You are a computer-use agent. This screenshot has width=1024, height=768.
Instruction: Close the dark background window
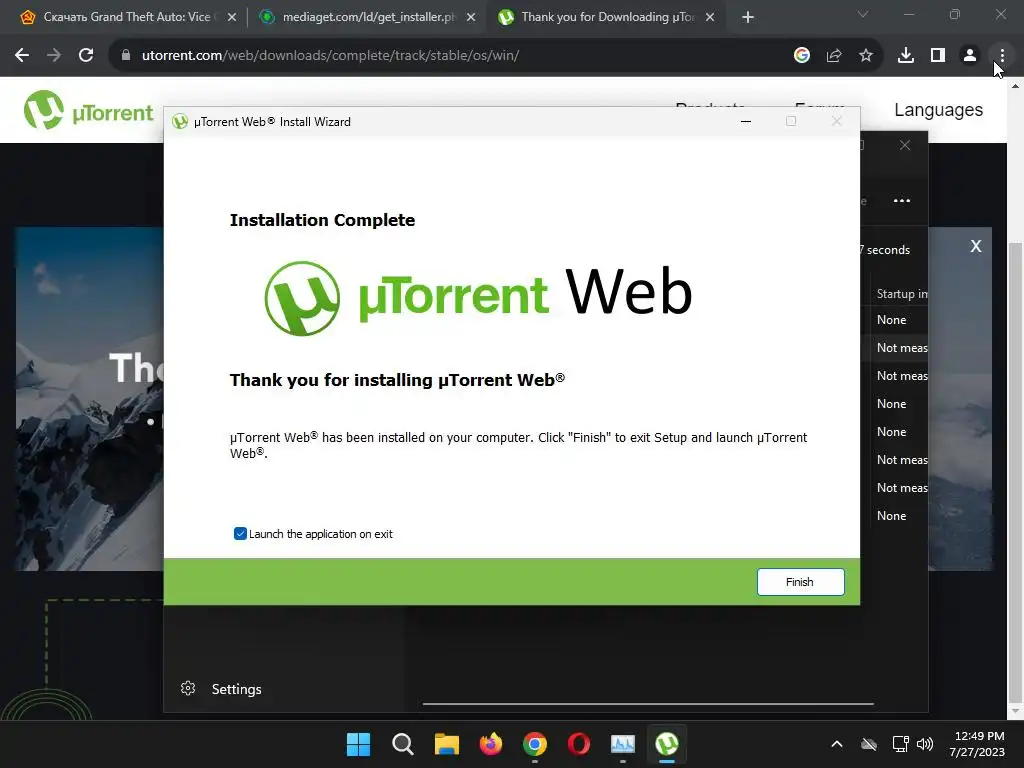(904, 145)
